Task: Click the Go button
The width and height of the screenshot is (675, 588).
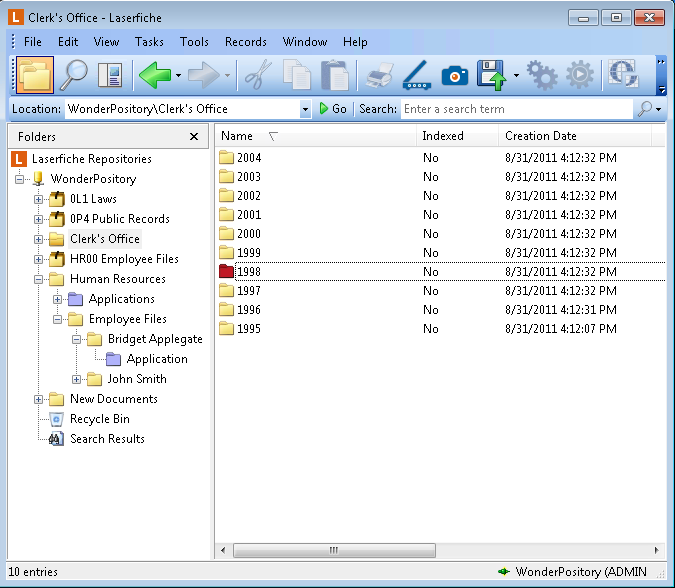Action: pyautogui.click(x=333, y=109)
